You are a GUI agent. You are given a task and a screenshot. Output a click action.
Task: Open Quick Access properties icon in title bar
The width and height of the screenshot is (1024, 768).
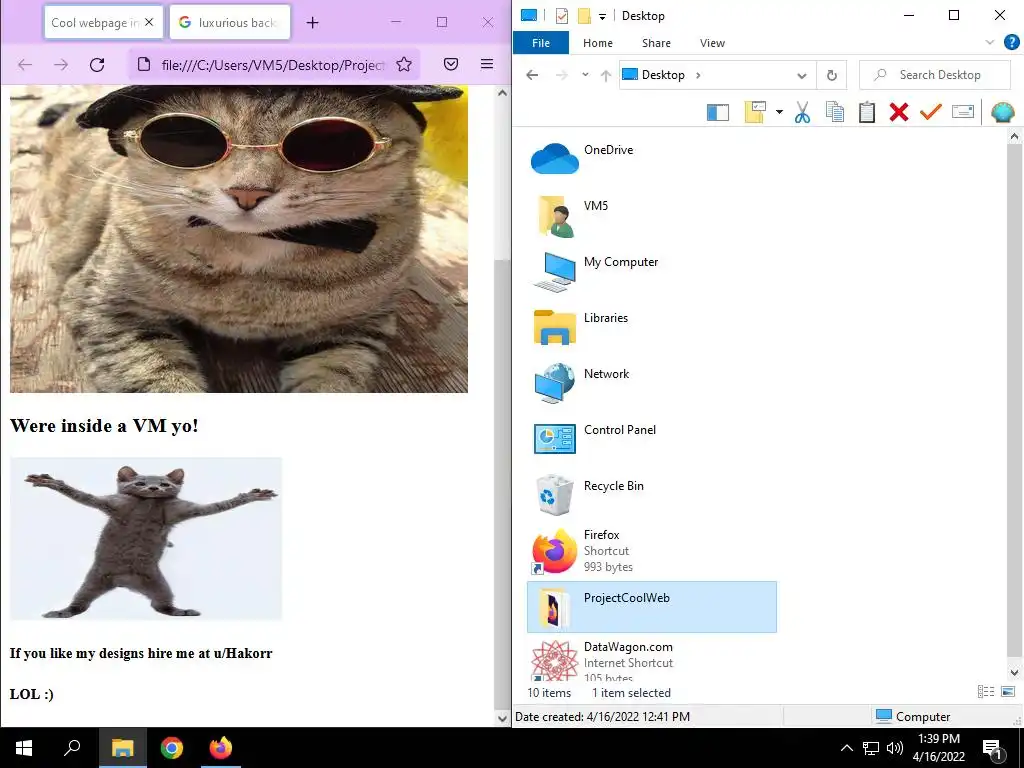pos(562,16)
